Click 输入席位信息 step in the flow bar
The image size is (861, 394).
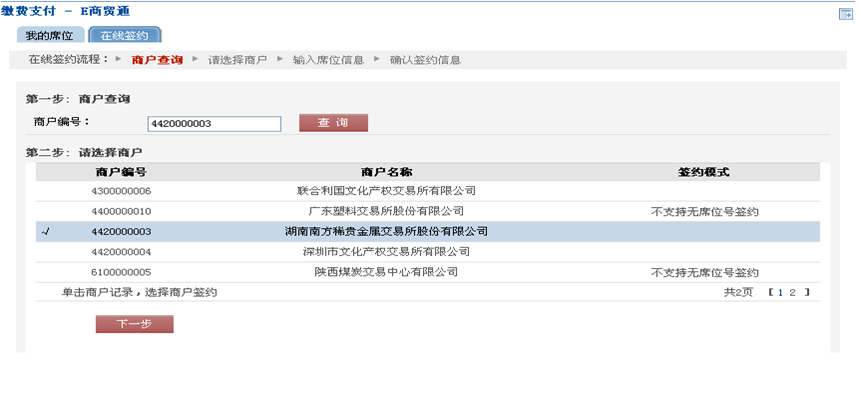coord(328,60)
